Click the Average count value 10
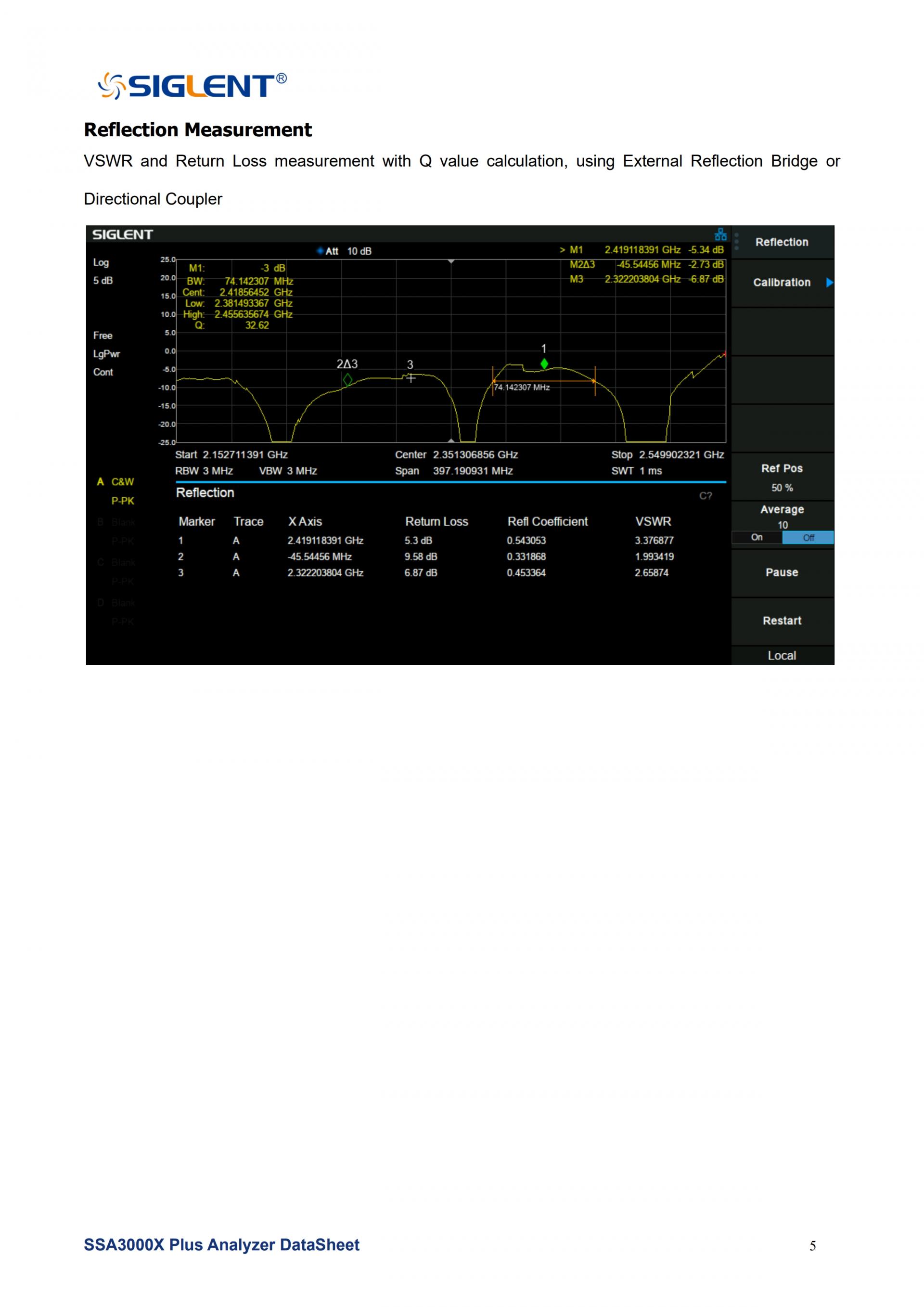The height and width of the screenshot is (1307, 924). 783,525
